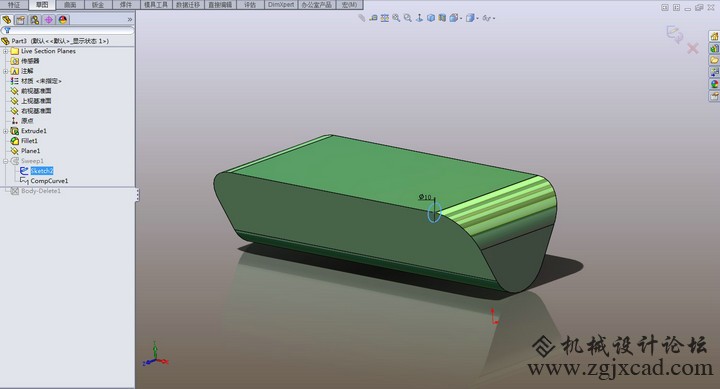Image resolution: width=720 pixels, height=389 pixels.
Task: Expand the Extrude1 feature node
Action: pyautogui.click(x=6, y=131)
